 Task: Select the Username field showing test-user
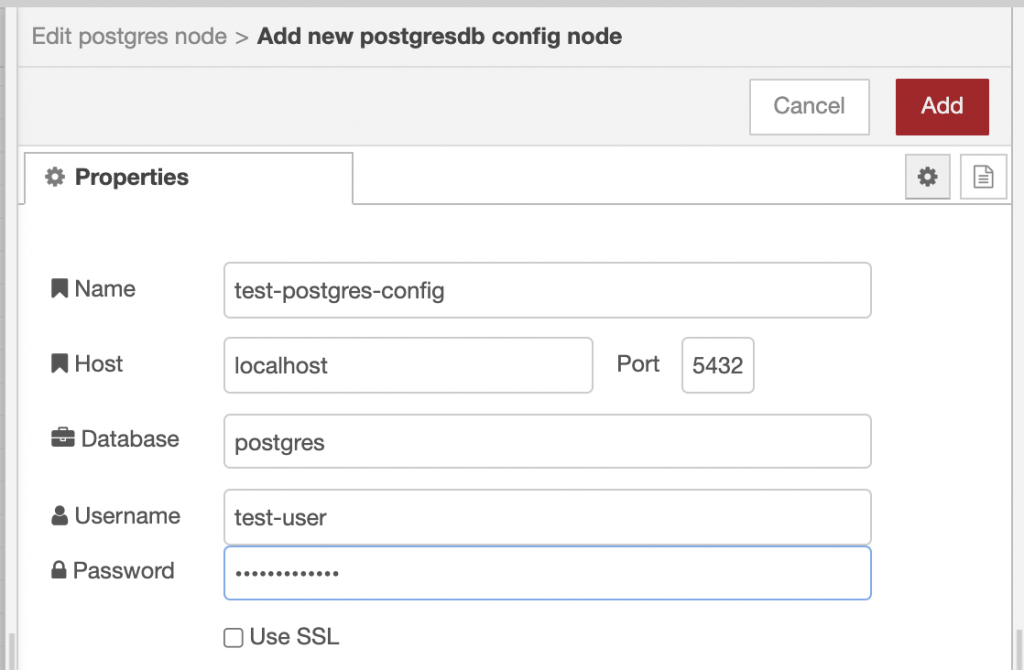click(x=547, y=517)
